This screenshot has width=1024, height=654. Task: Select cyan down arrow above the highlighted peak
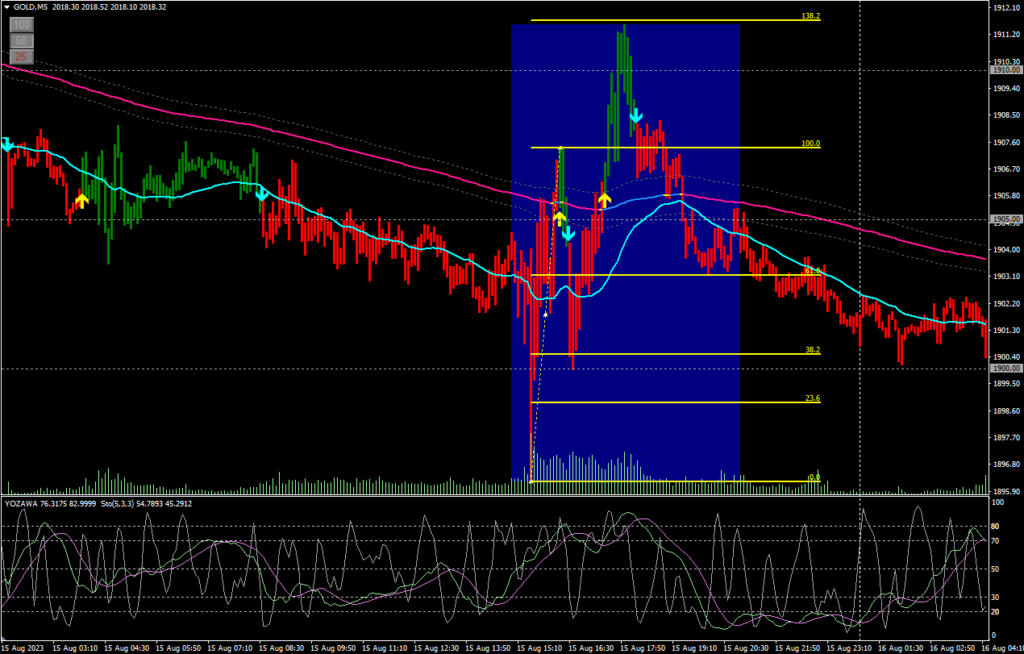tap(635, 117)
